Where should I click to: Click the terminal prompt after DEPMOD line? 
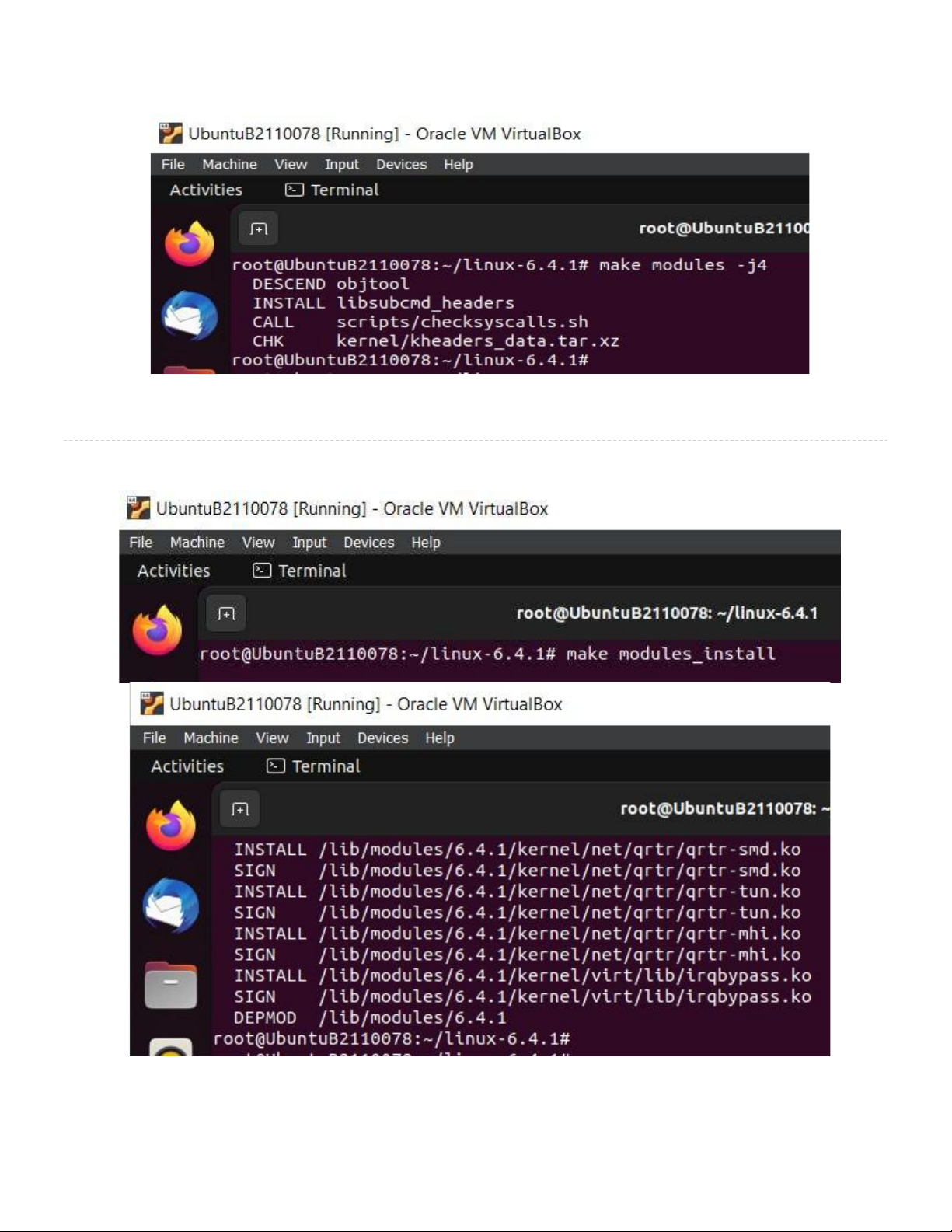(392, 1038)
